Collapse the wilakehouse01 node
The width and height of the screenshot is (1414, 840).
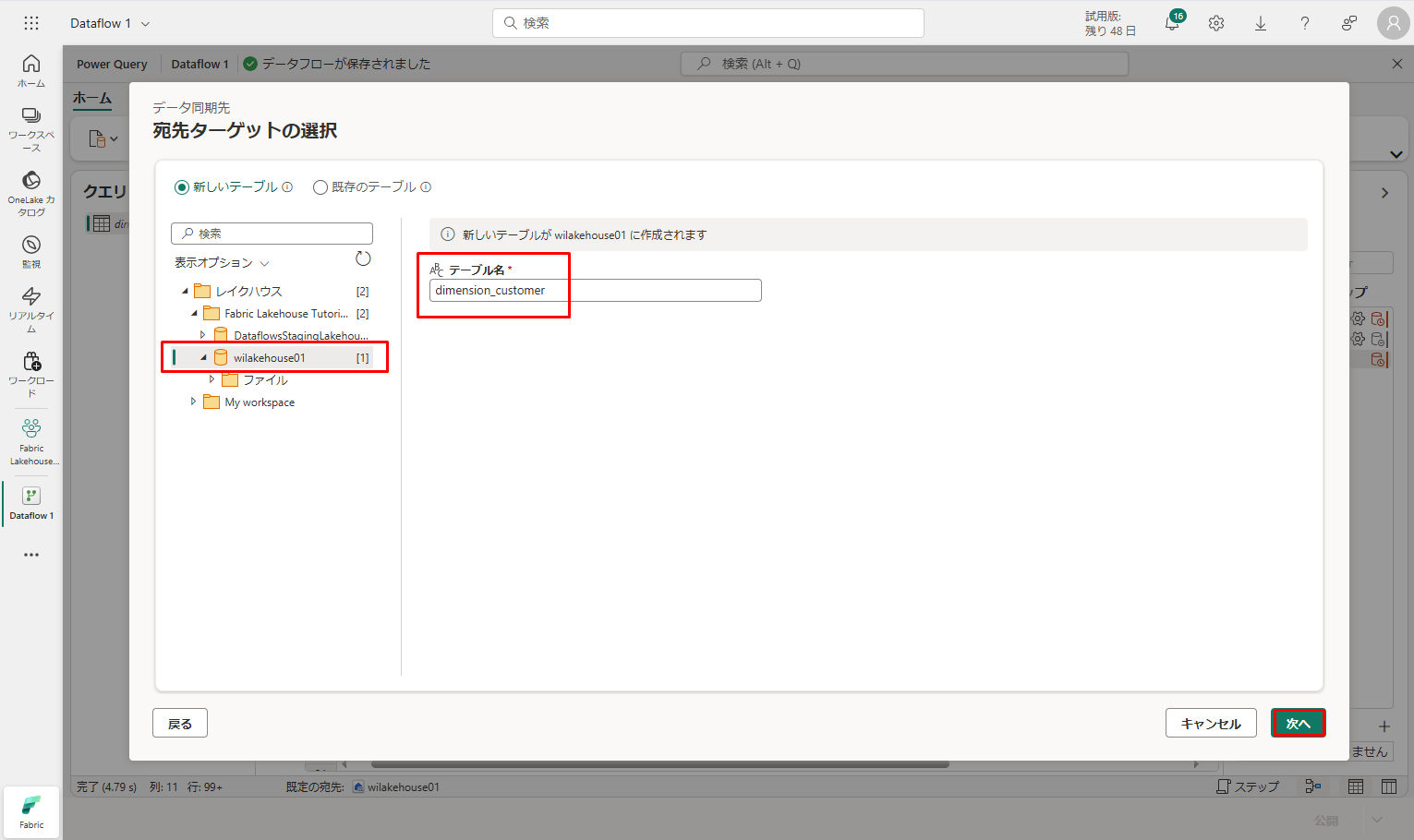[203, 358]
